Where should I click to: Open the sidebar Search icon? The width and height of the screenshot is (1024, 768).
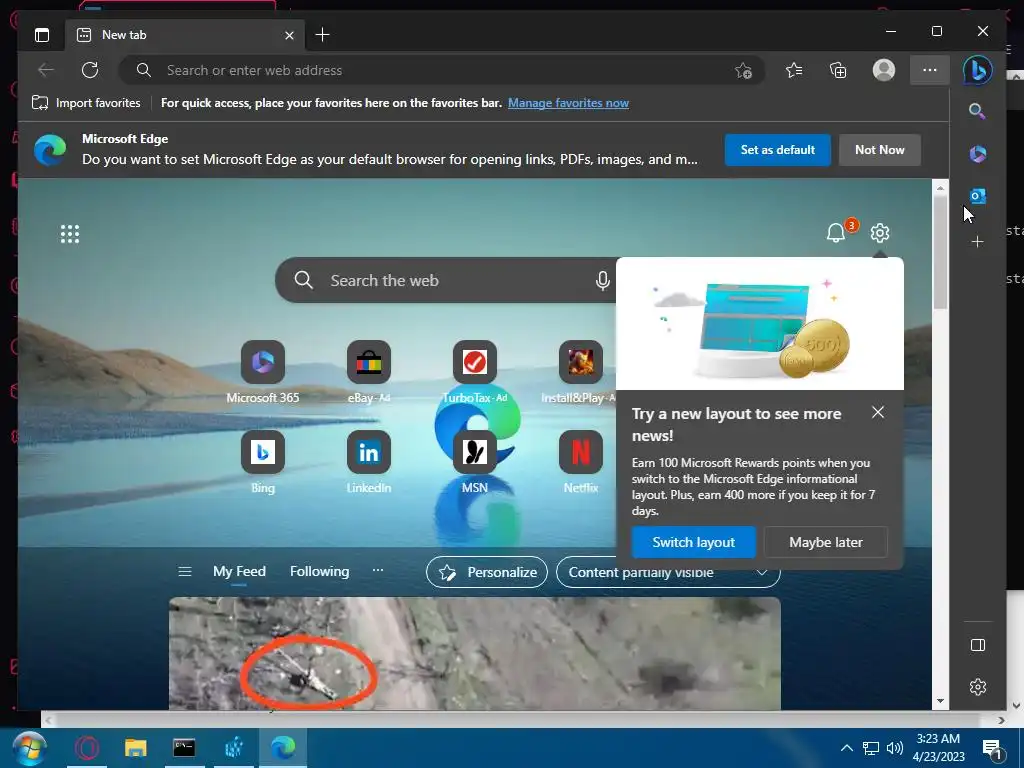[977, 111]
